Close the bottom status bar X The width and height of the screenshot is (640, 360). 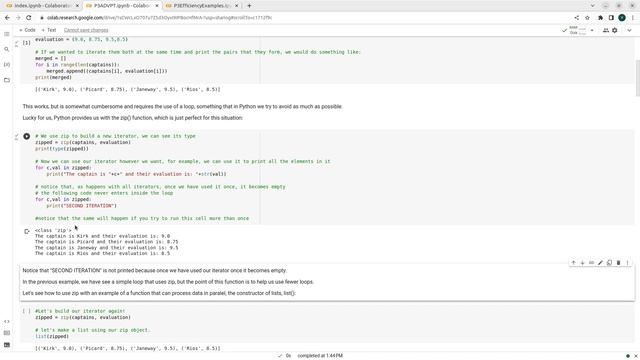tap(636, 356)
